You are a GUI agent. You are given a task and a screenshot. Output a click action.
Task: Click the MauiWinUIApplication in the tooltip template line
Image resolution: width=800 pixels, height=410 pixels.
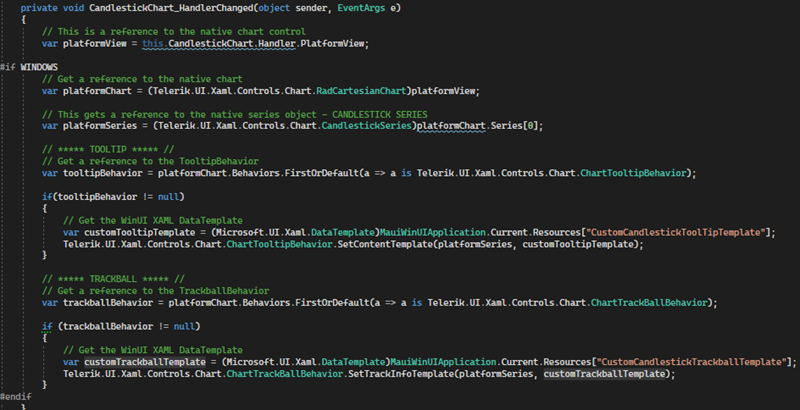433,232
